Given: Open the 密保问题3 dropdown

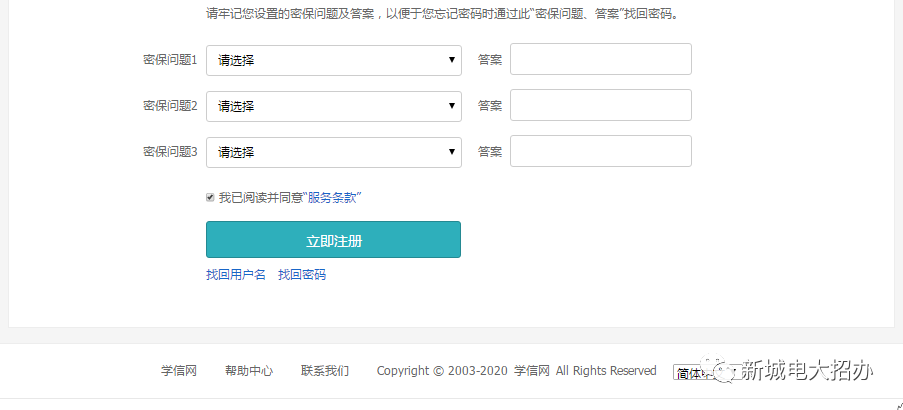Looking at the screenshot, I should (333, 153).
